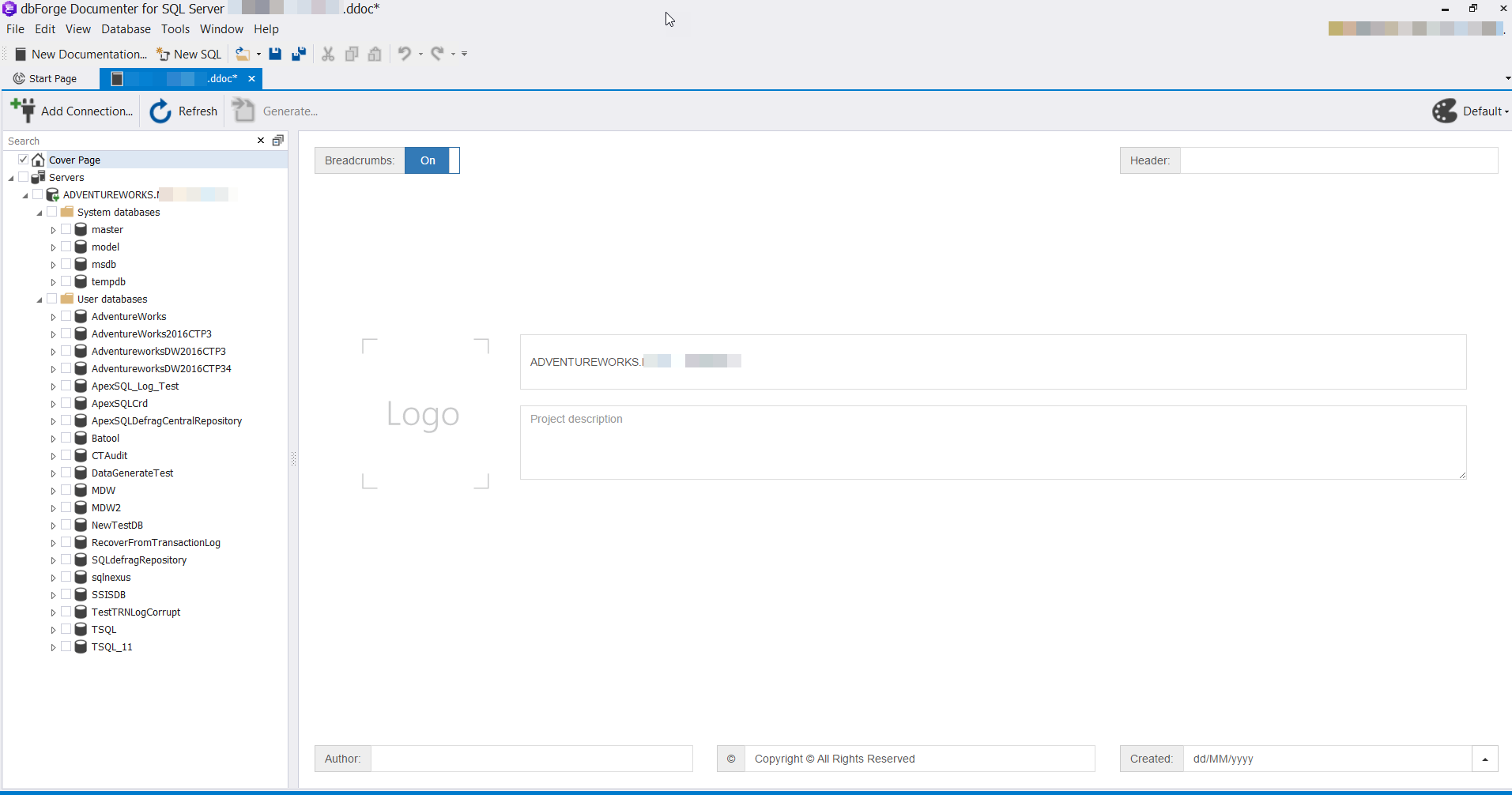Click the Logo placeholder image
This screenshot has height=795, width=1512.
click(425, 413)
